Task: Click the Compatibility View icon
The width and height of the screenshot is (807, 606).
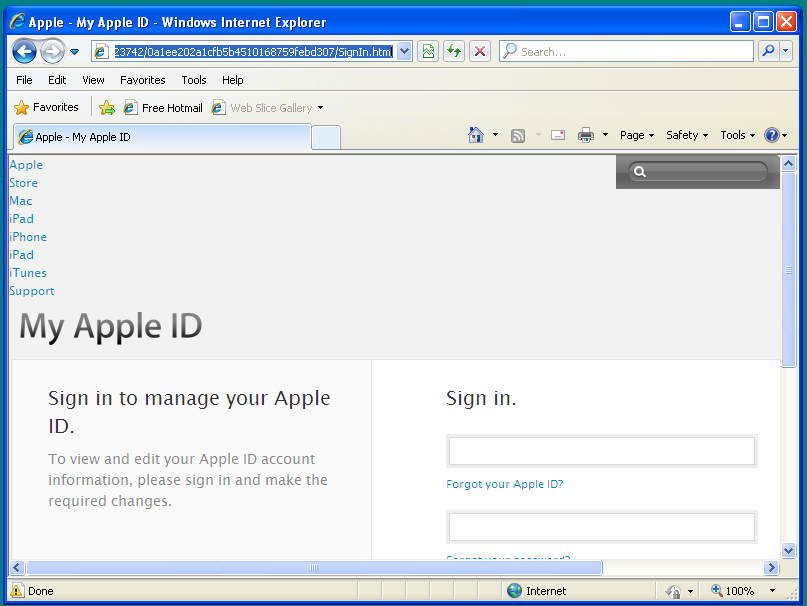Action: tap(428, 51)
